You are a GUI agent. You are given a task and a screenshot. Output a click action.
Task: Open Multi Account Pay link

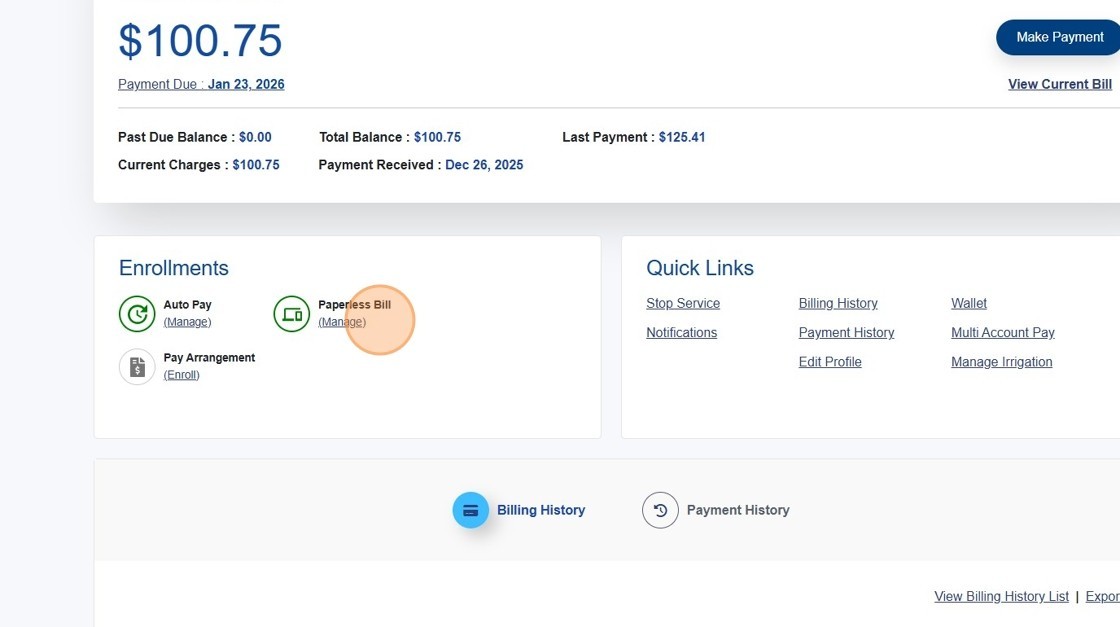[1002, 333]
